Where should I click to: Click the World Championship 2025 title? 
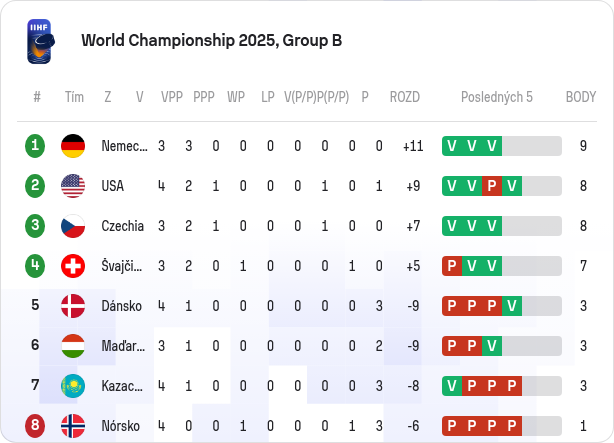coord(211,40)
